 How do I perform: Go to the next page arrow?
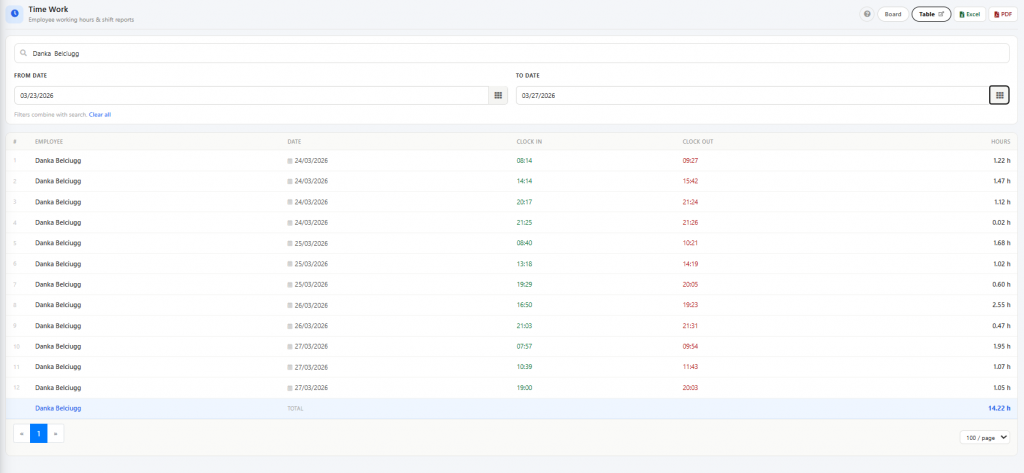point(56,433)
